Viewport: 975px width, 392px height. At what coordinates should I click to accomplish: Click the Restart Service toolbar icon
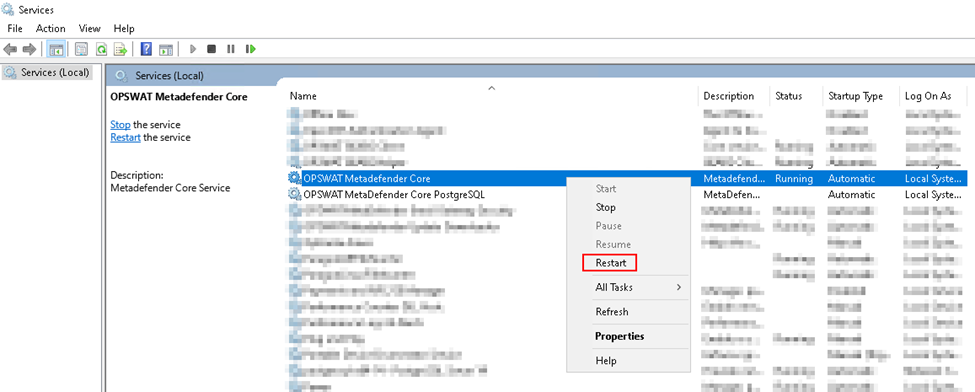click(x=251, y=49)
